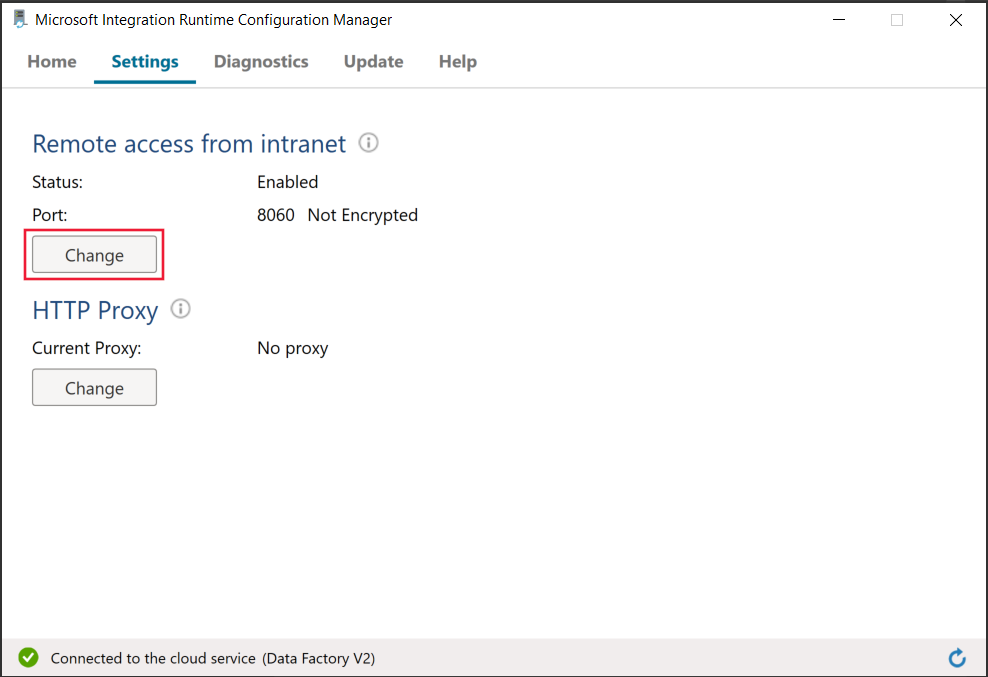988x677 pixels.
Task: Open the Update tab
Action: [x=373, y=61]
